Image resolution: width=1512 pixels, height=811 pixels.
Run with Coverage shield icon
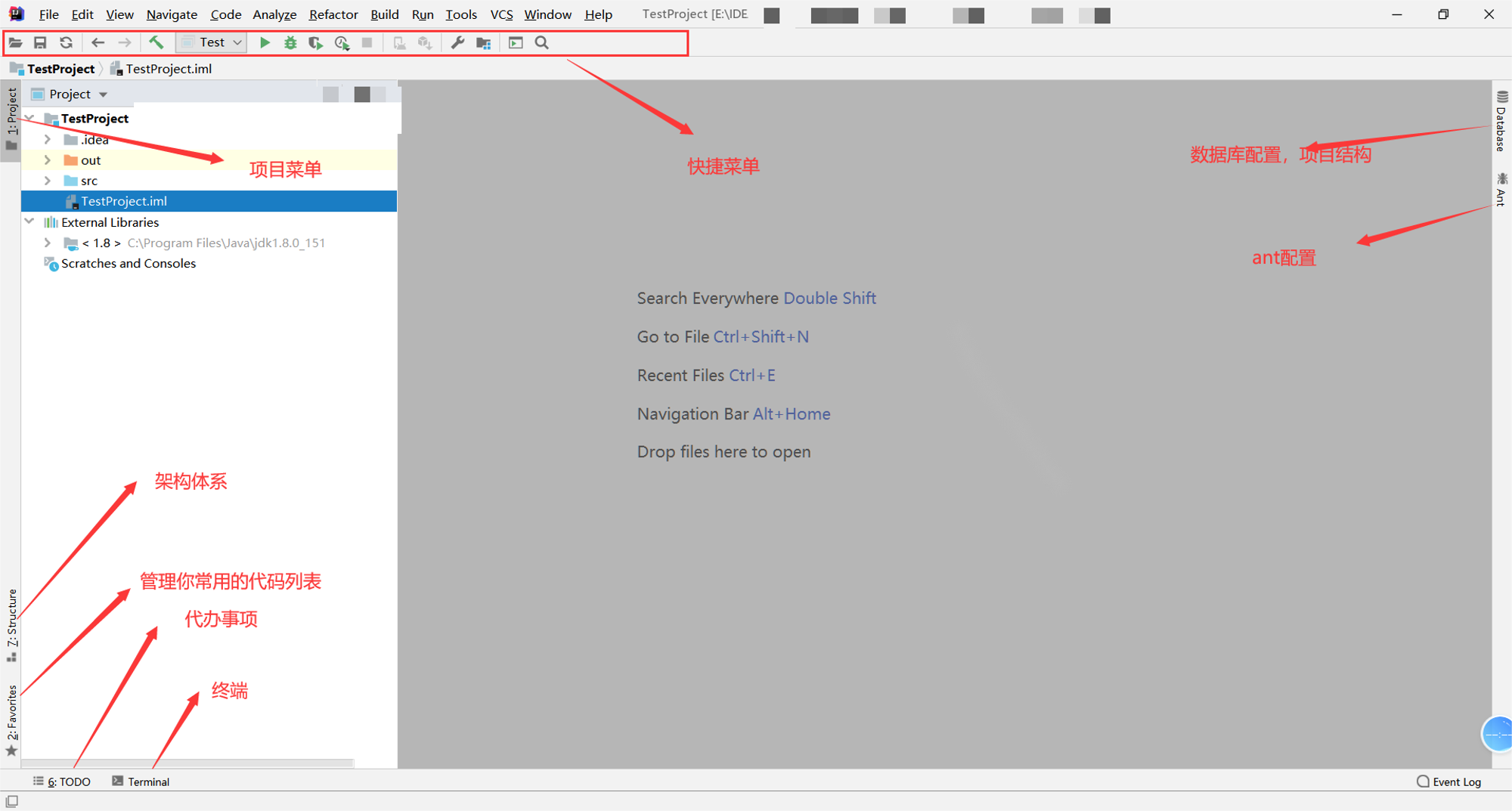click(315, 43)
